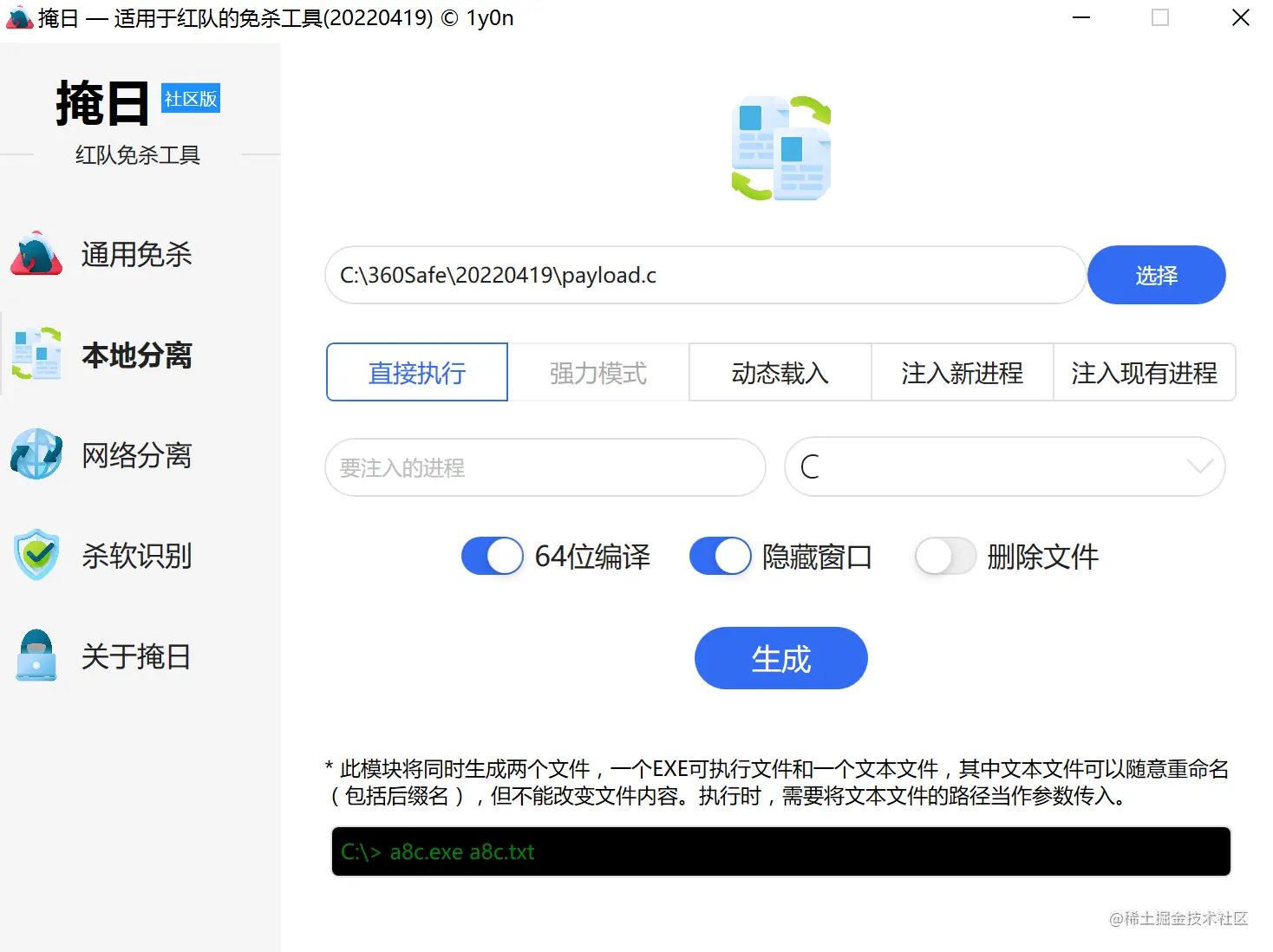Click the payload.c path input field

[706, 275]
